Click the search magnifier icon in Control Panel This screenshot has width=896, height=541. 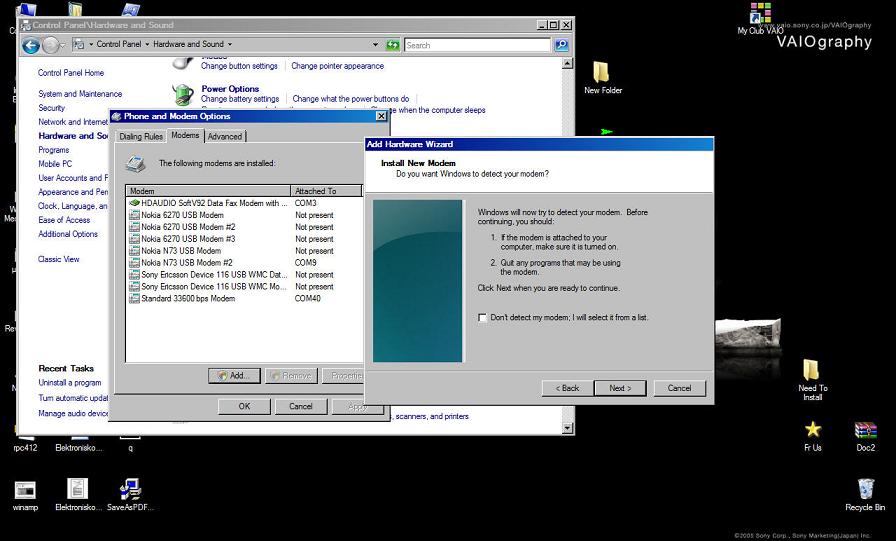click(x=561, y=45)
